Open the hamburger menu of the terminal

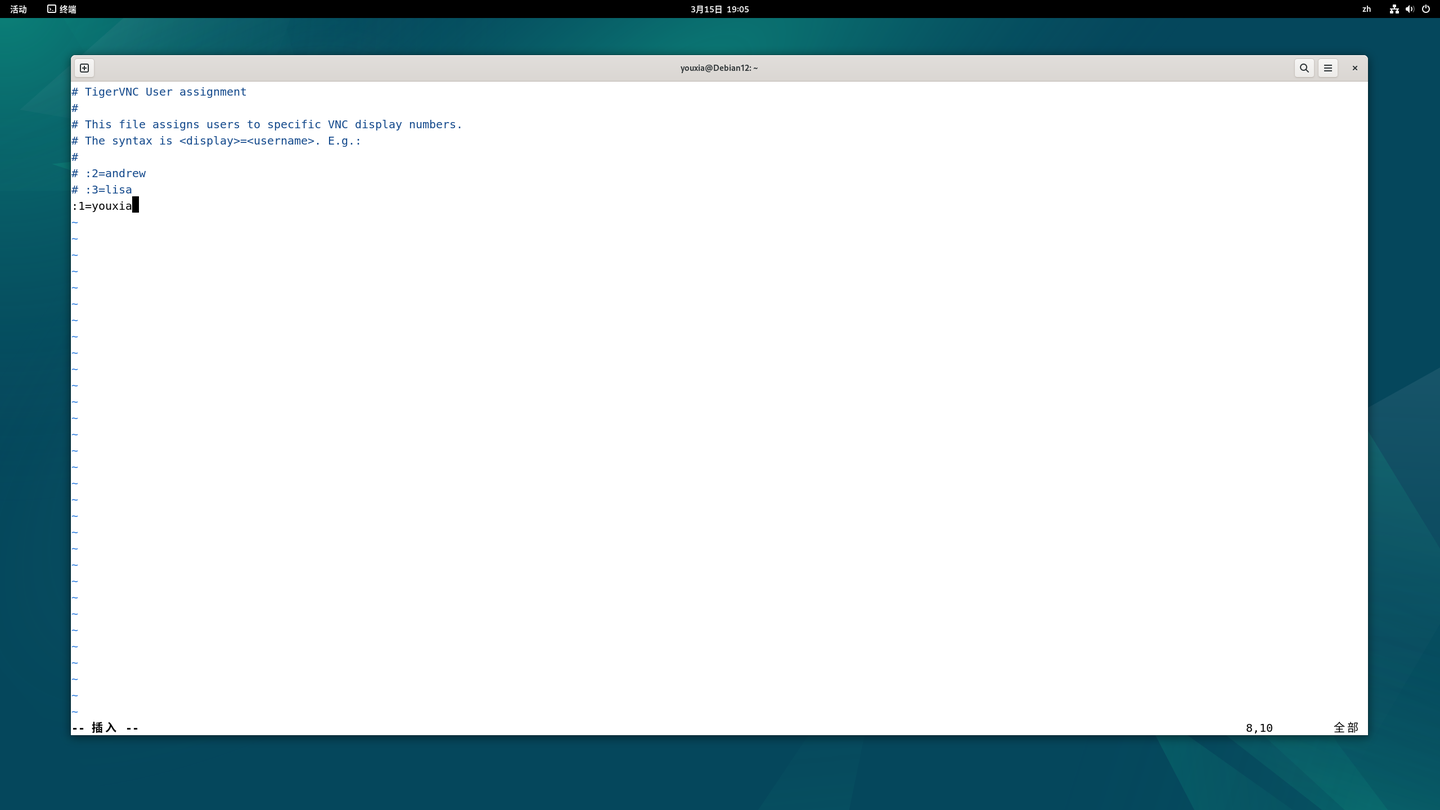coord(1327,68)
